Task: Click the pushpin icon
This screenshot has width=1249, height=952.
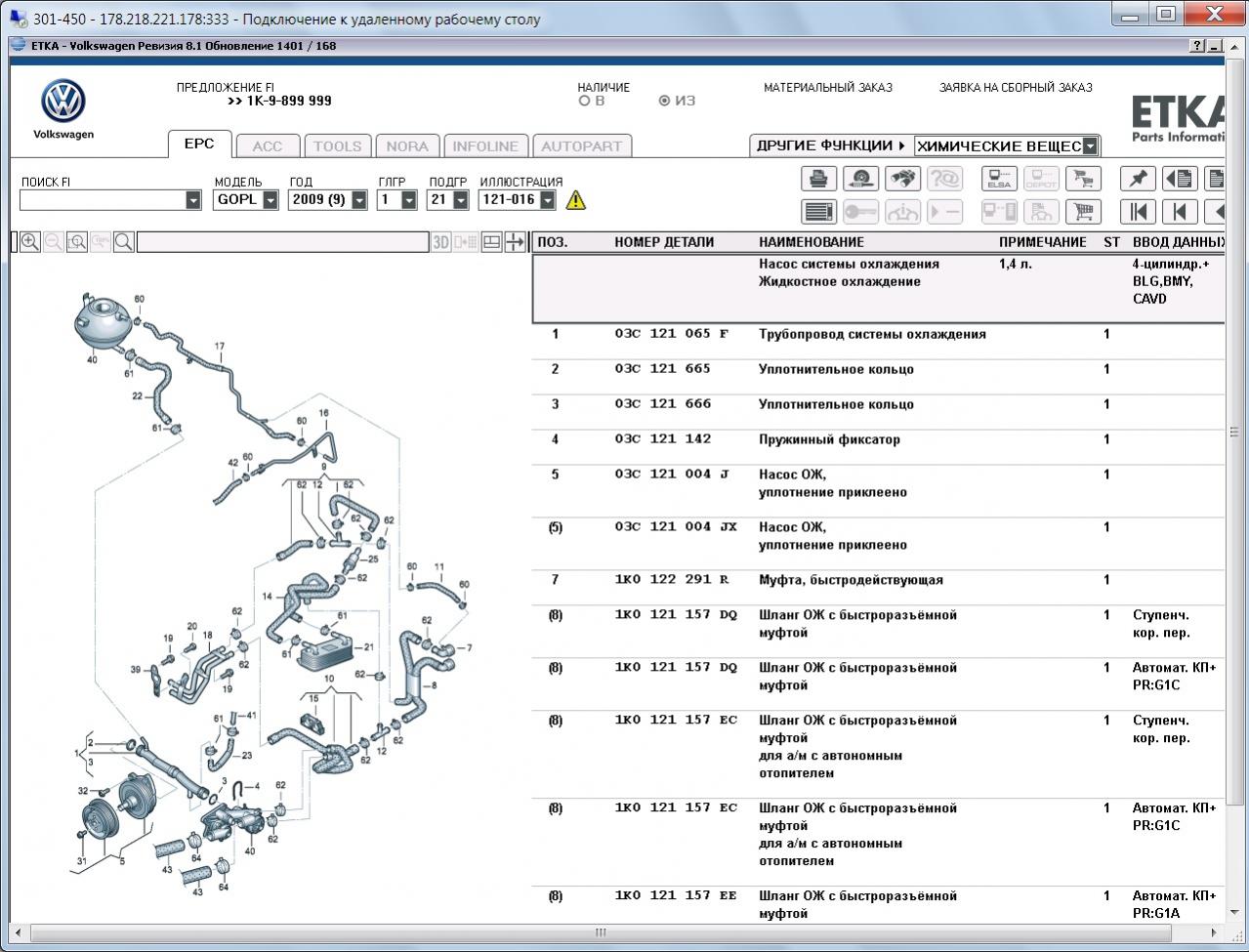Action: point(1138,179)
